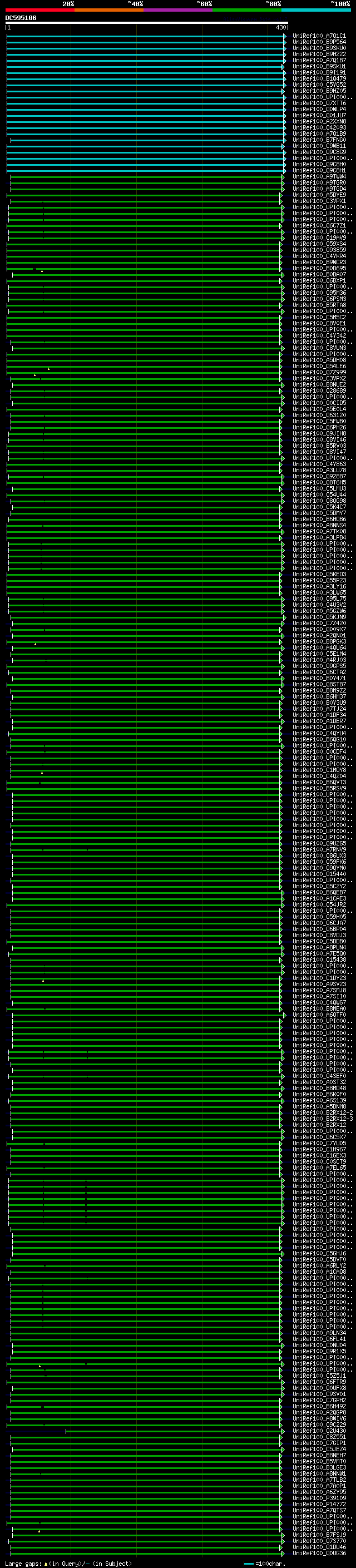The width and height of the screenshot is (356, 1568).
Task: Open hit UniRef100_B9SKU0
Action: pos(319,48)
